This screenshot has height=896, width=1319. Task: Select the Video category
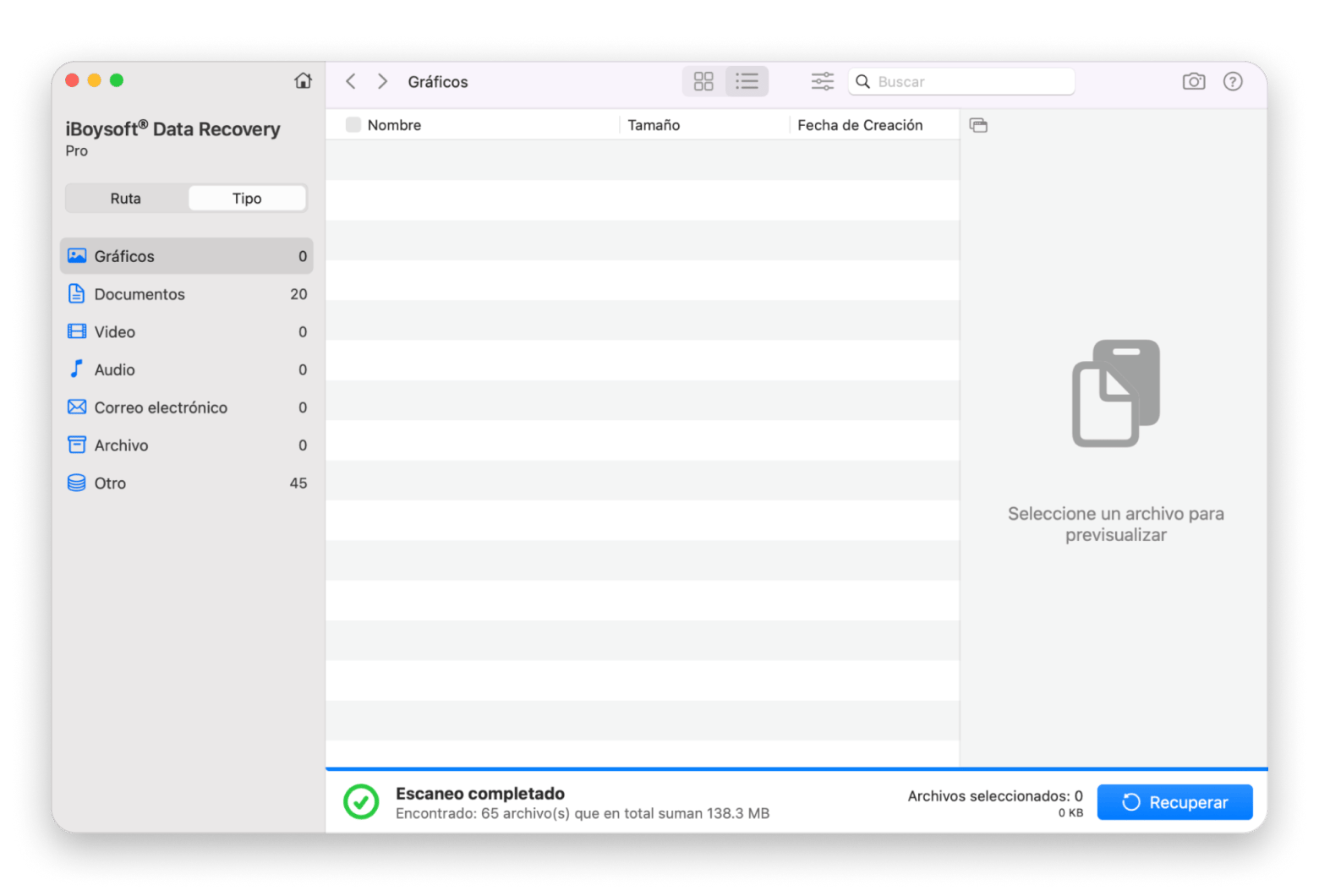click(187, 332)
